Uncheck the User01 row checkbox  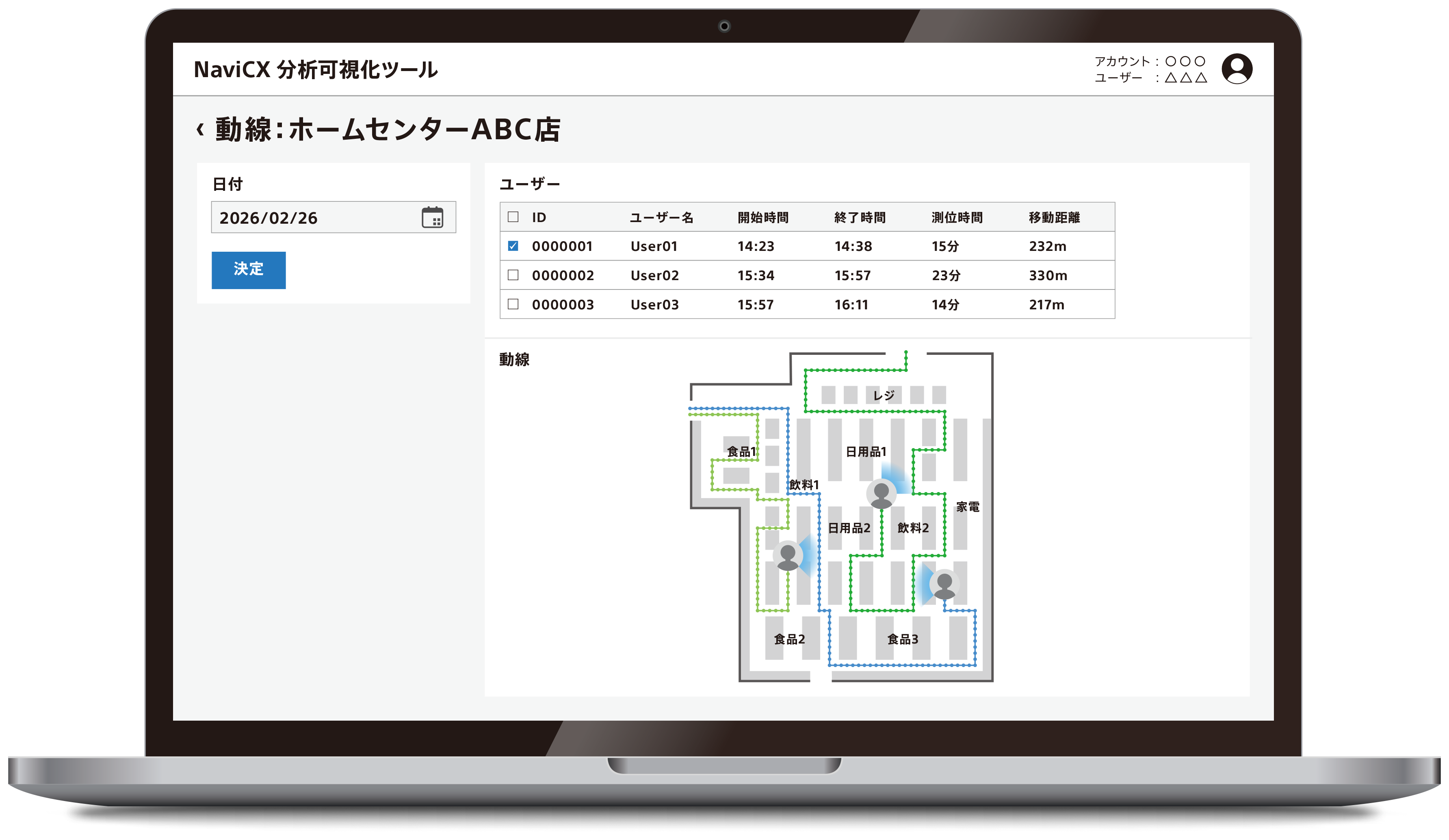(x=513, y=246)
